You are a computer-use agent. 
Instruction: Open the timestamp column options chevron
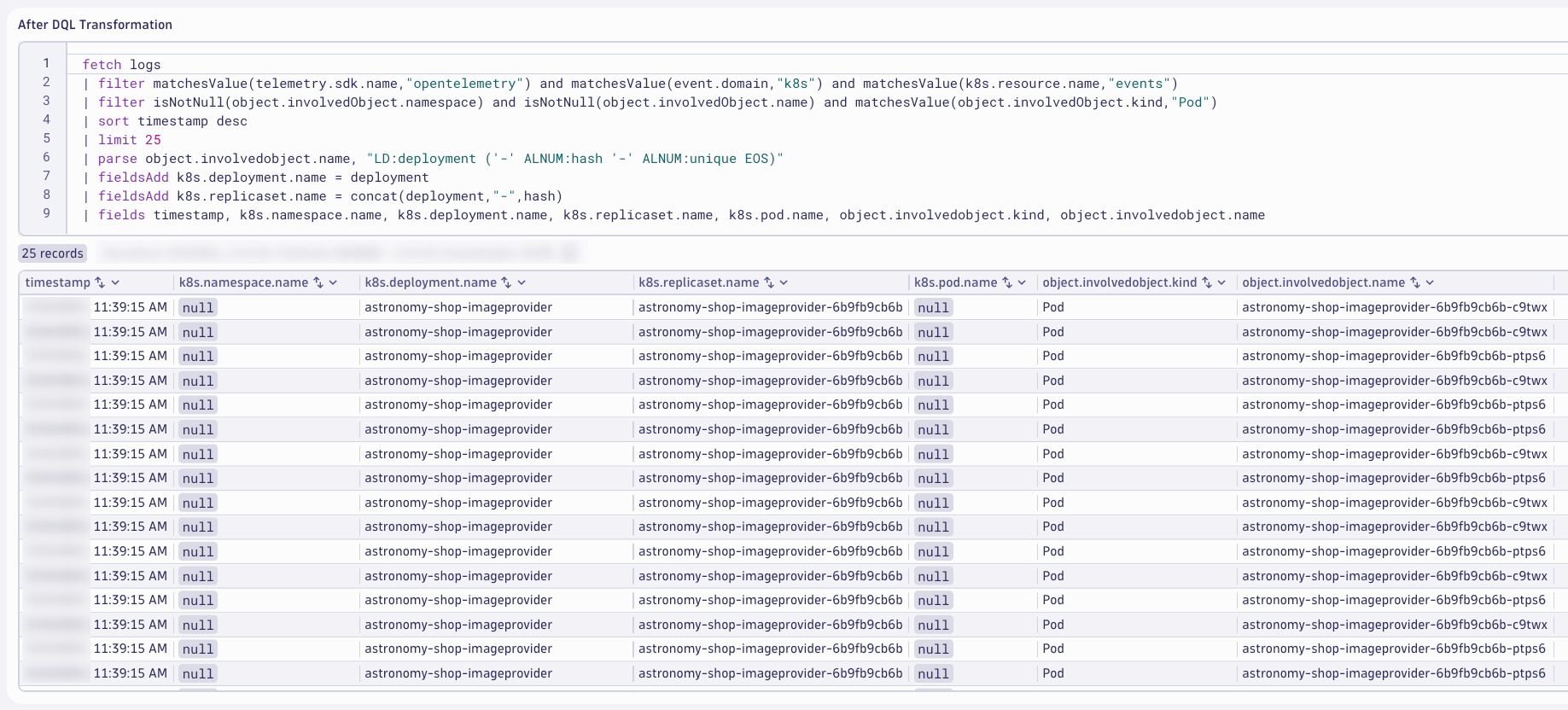click(x=115, y=282)
